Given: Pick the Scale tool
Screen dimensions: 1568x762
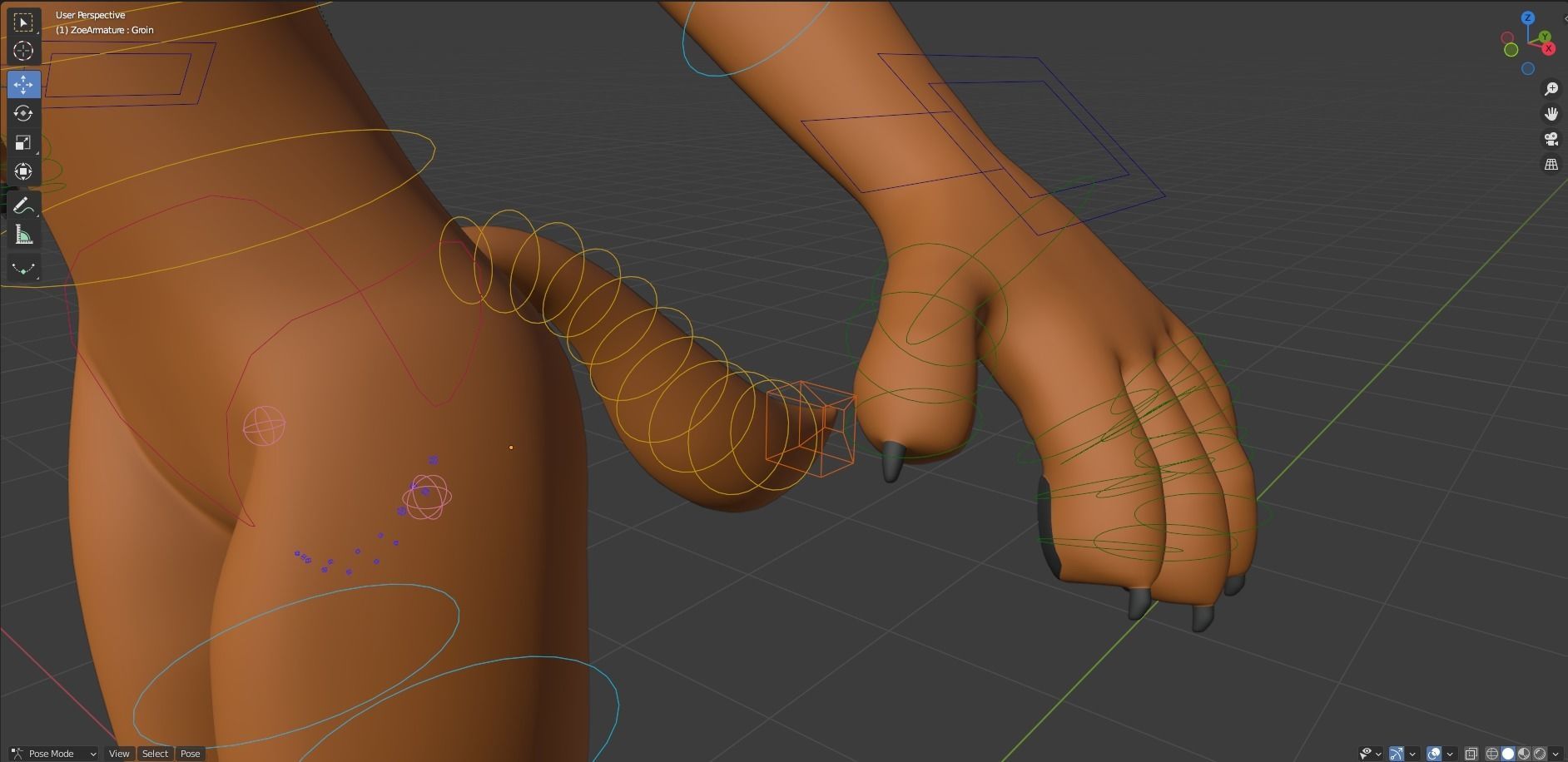Looking at the screenshot, I should point(23,142).
